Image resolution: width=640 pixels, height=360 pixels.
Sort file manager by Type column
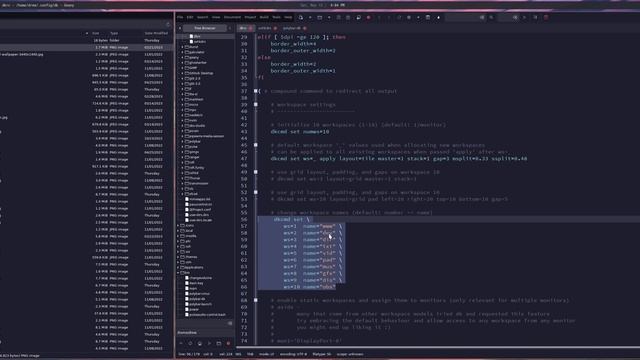[114, 33]
